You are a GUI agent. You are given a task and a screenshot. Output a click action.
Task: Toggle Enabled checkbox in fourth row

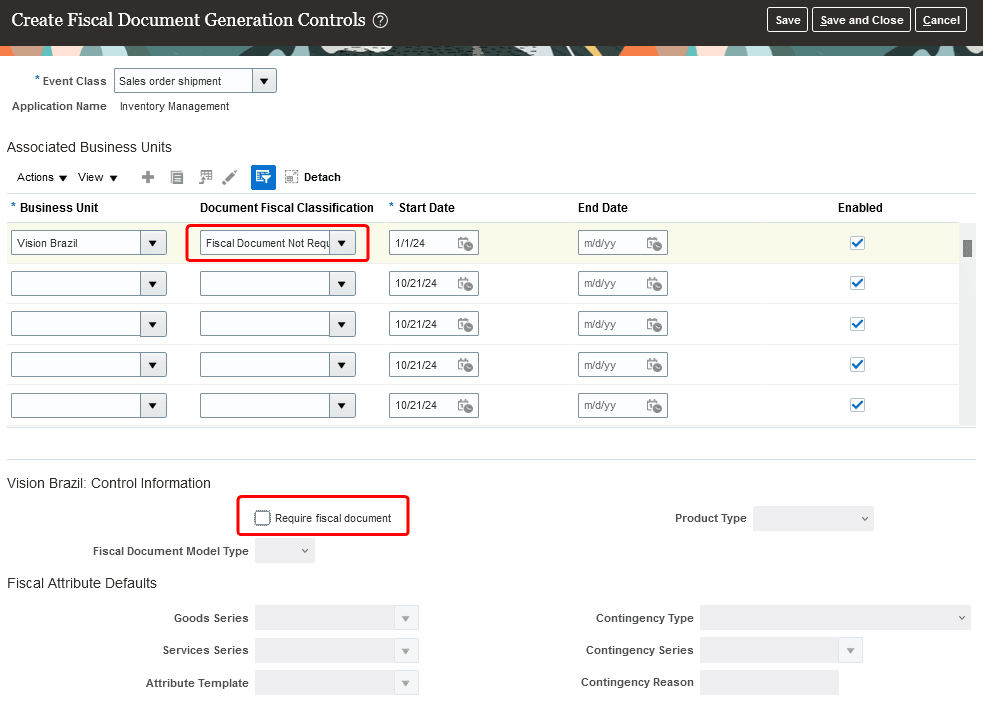point(857,364)
